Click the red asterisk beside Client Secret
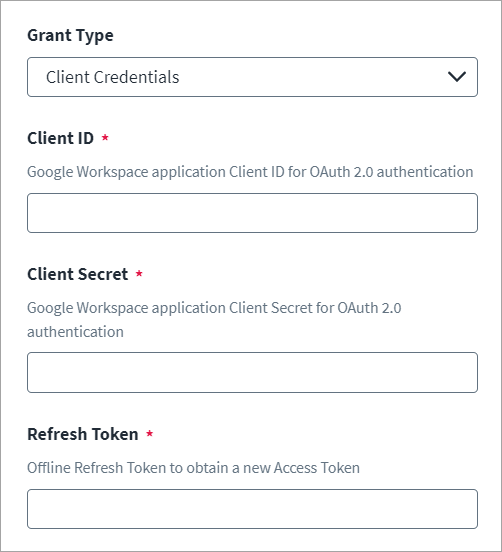The width and height of the screenshot is (502, 552). (x=139, y=273)
